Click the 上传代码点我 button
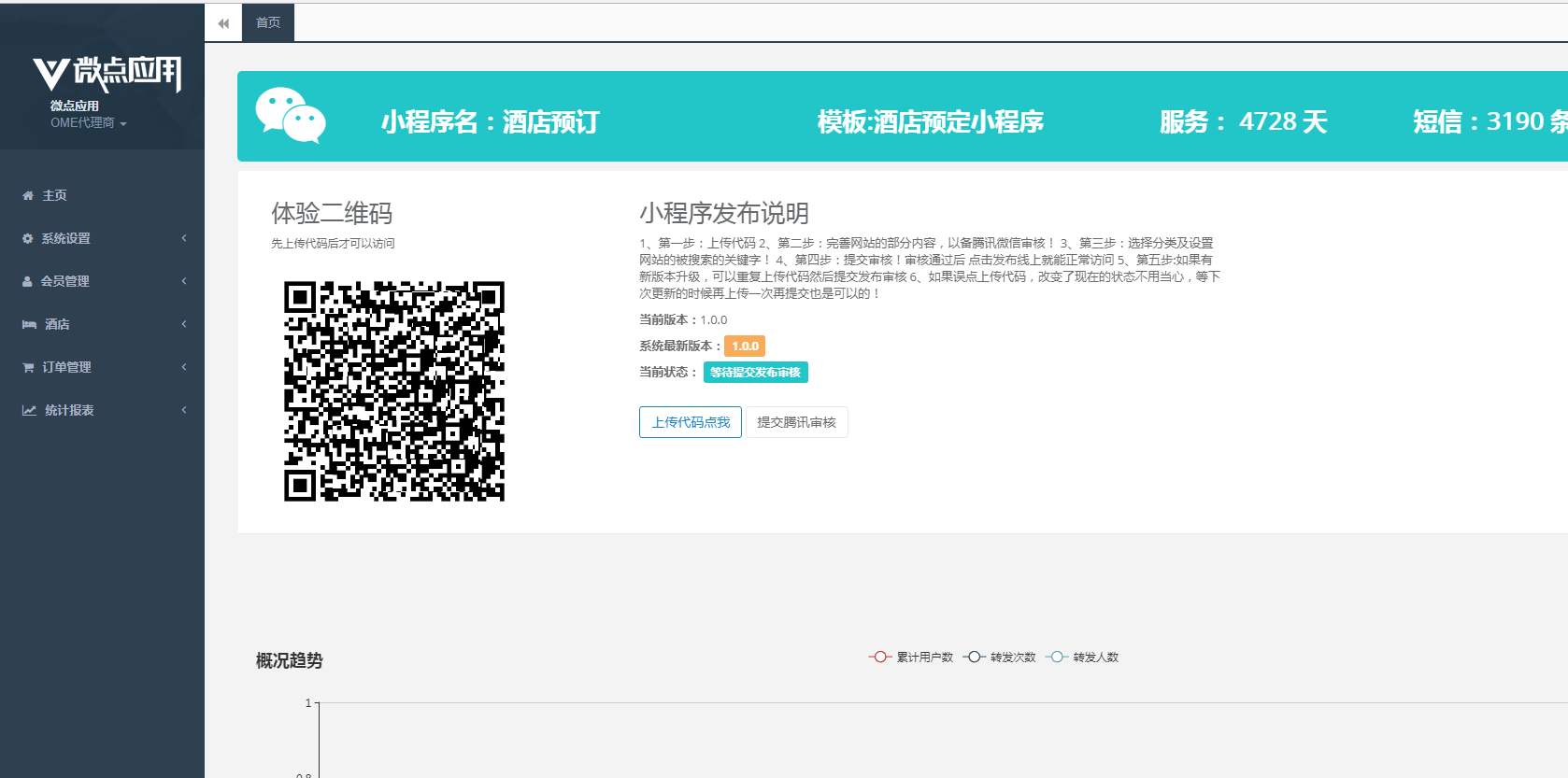 click(x=691, y=422)
